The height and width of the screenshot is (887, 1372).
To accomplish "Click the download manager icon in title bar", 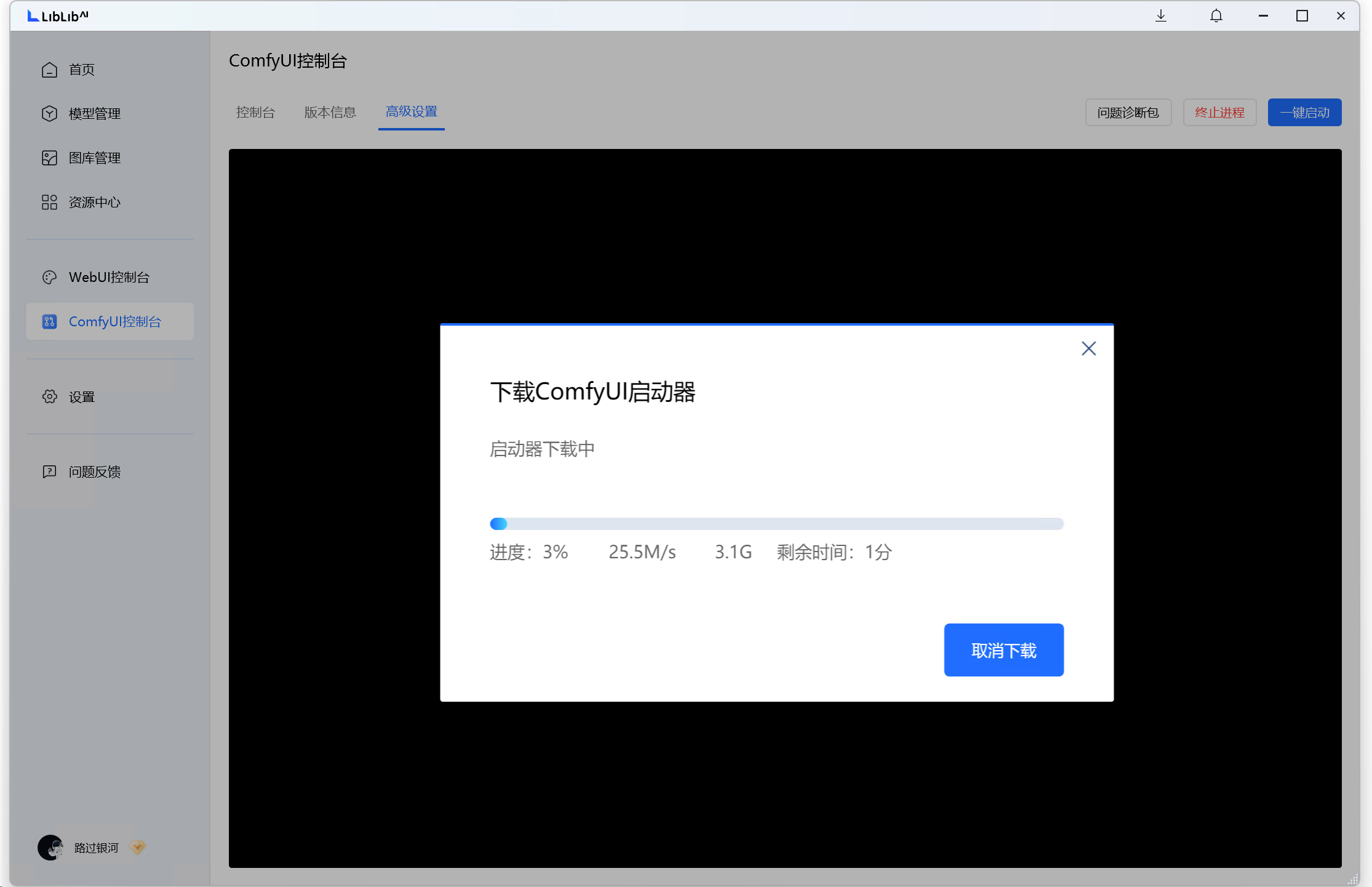I will [x=1160, y=15].
